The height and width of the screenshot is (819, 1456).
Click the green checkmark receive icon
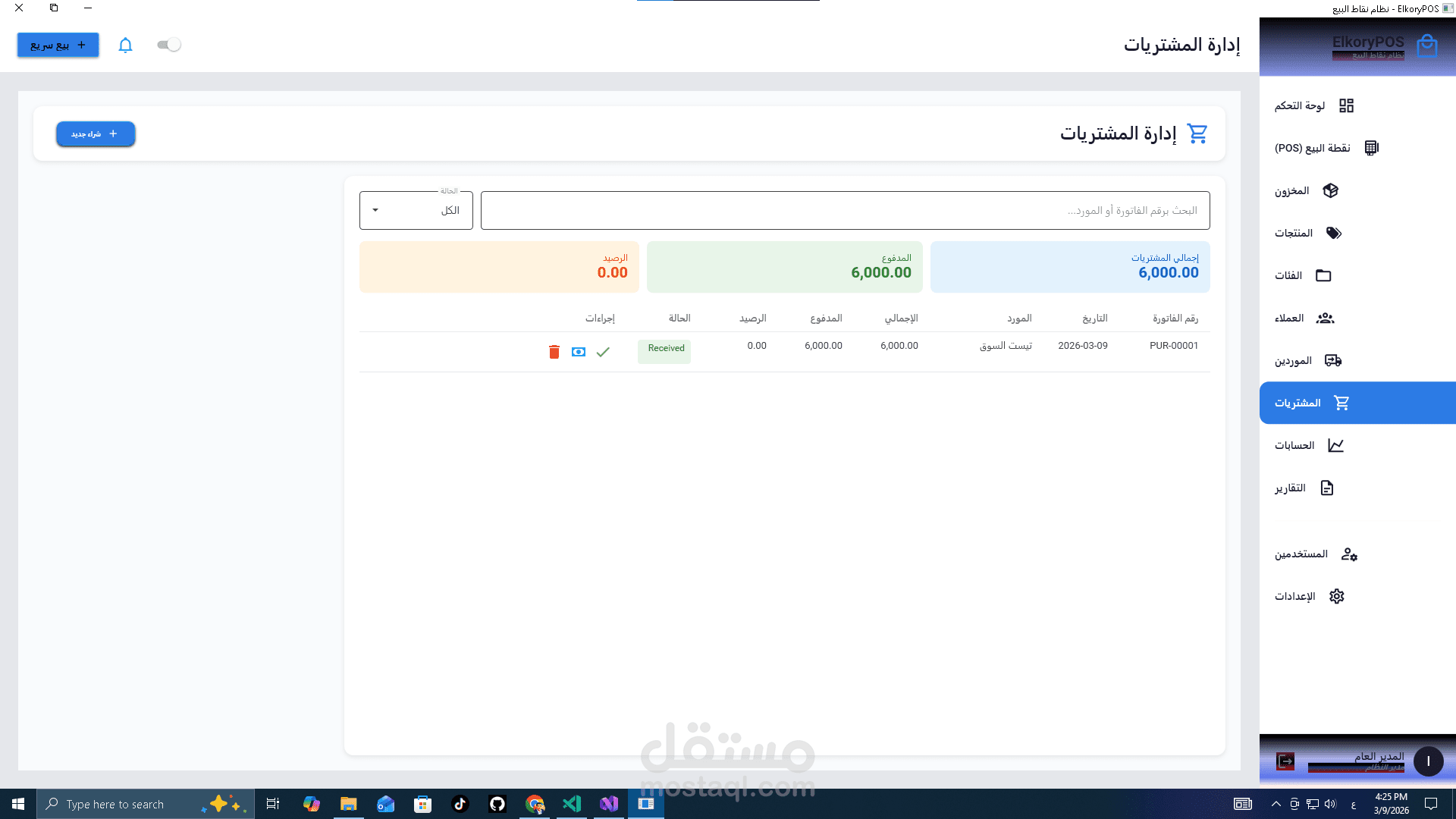603,352
